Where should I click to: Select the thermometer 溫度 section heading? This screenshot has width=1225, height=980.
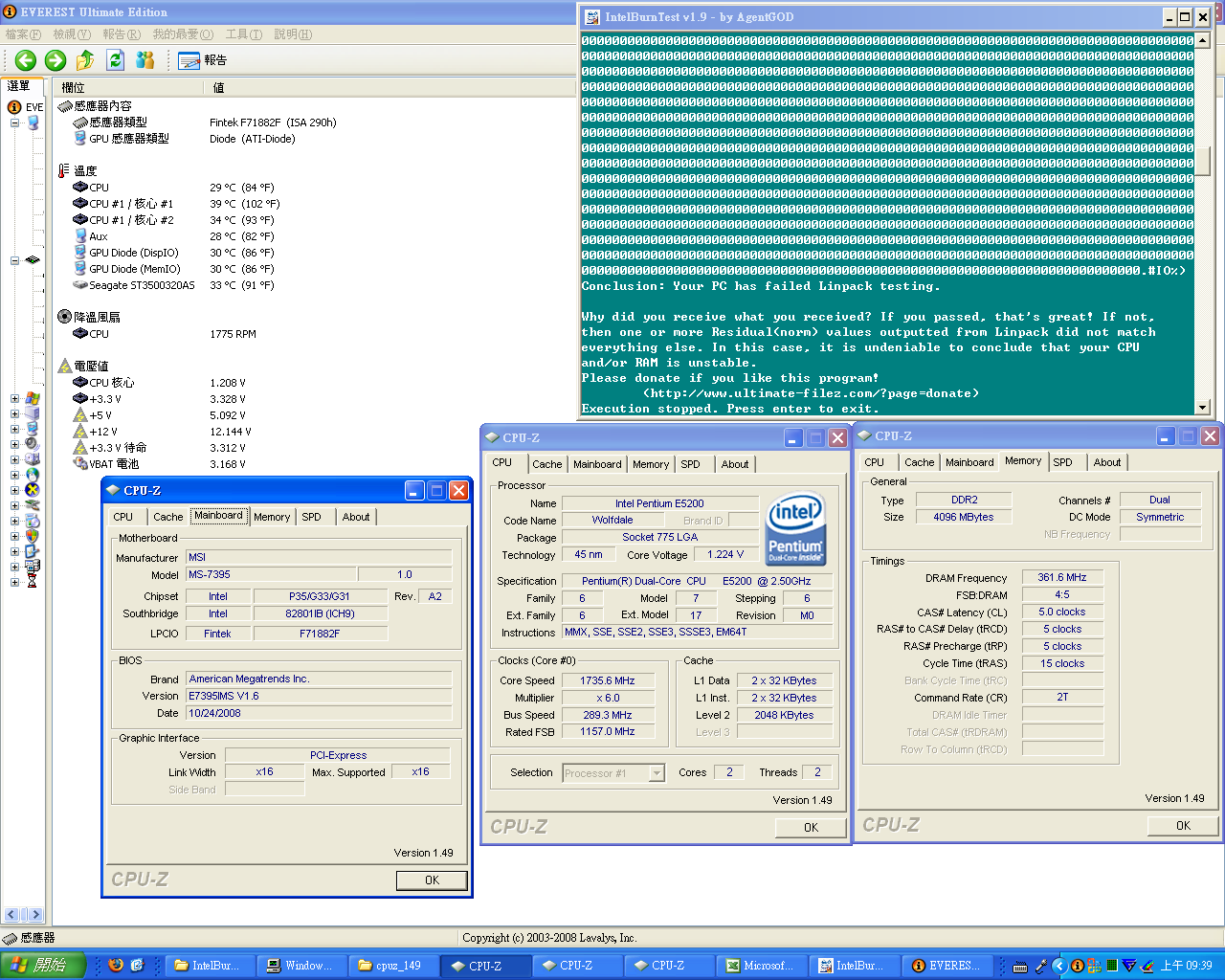78,171
